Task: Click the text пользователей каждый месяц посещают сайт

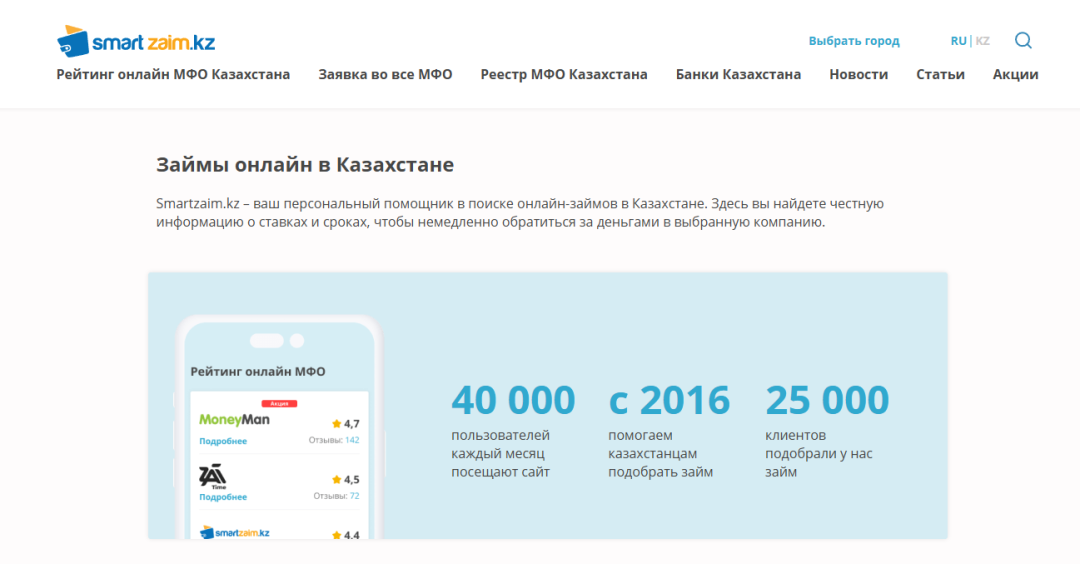Action: coord(501,454)
